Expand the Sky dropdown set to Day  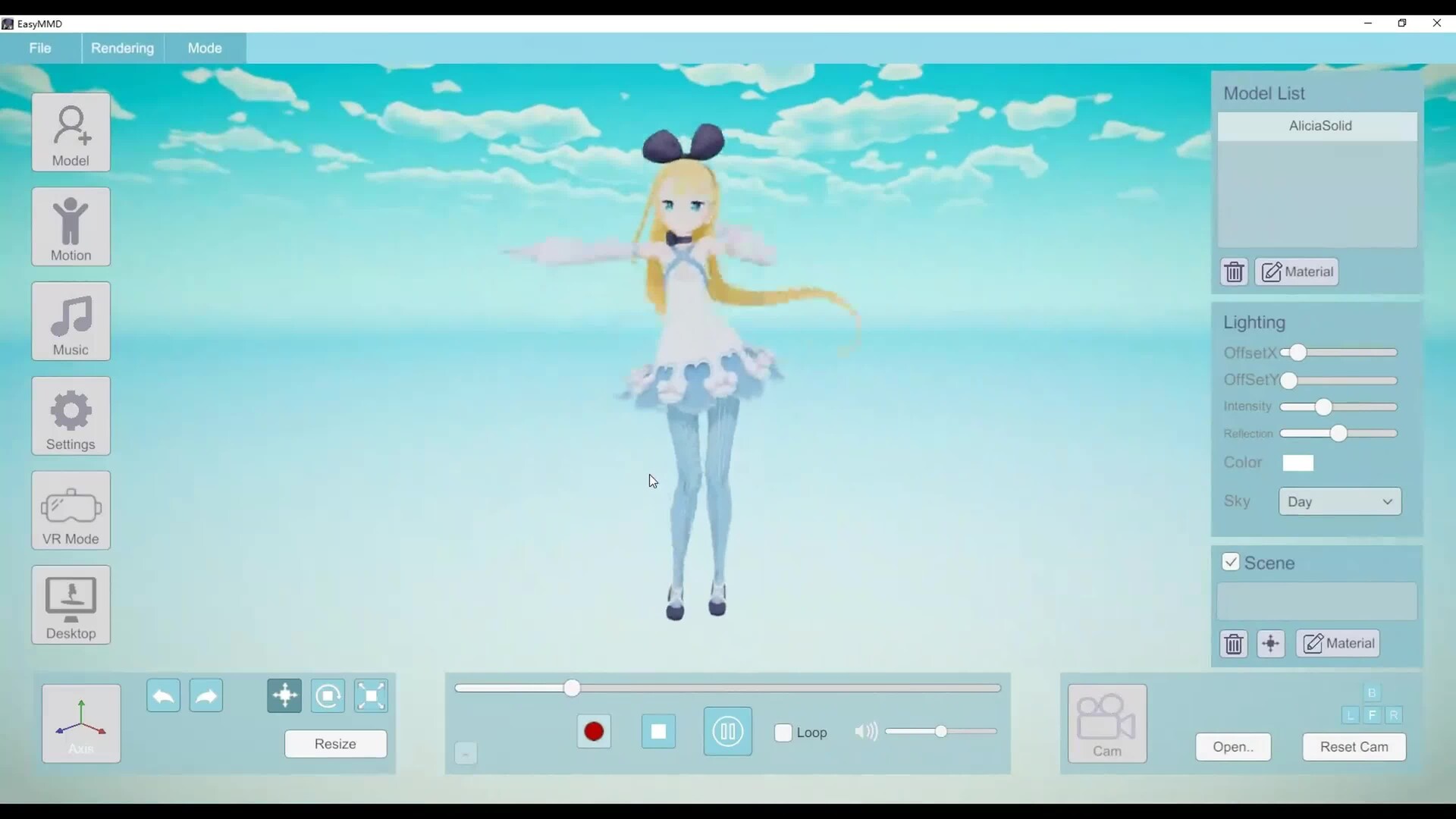[x=1340, y=501]
